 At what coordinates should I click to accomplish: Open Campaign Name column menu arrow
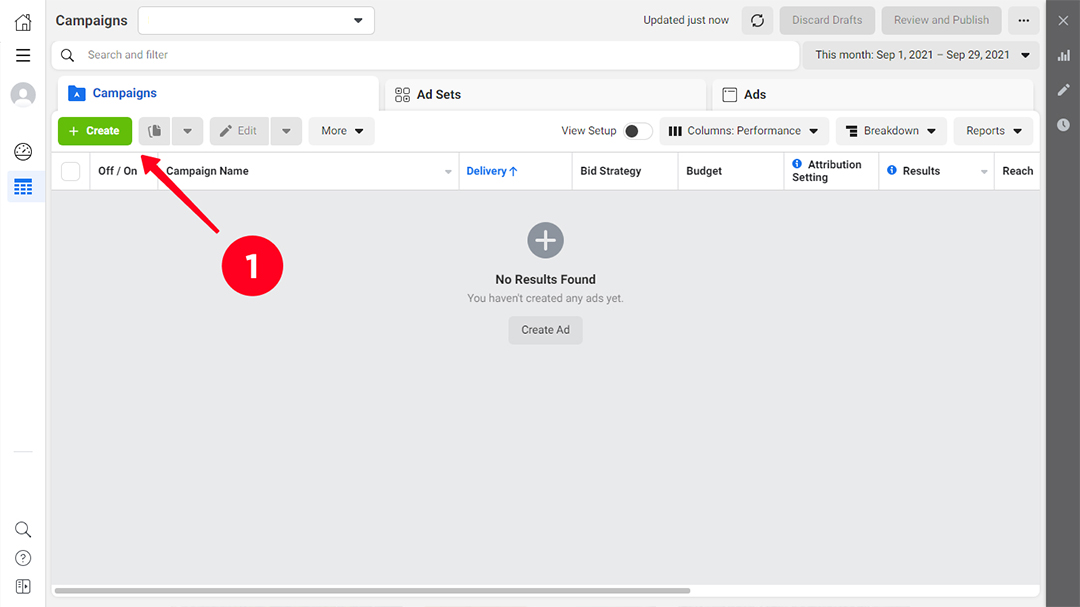pyautogui.click(x=448, y=172)
